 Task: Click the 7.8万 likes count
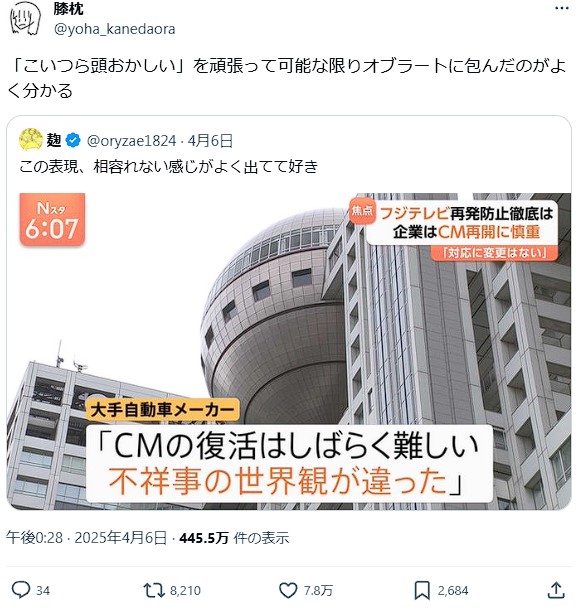click(x=318, y=591)
